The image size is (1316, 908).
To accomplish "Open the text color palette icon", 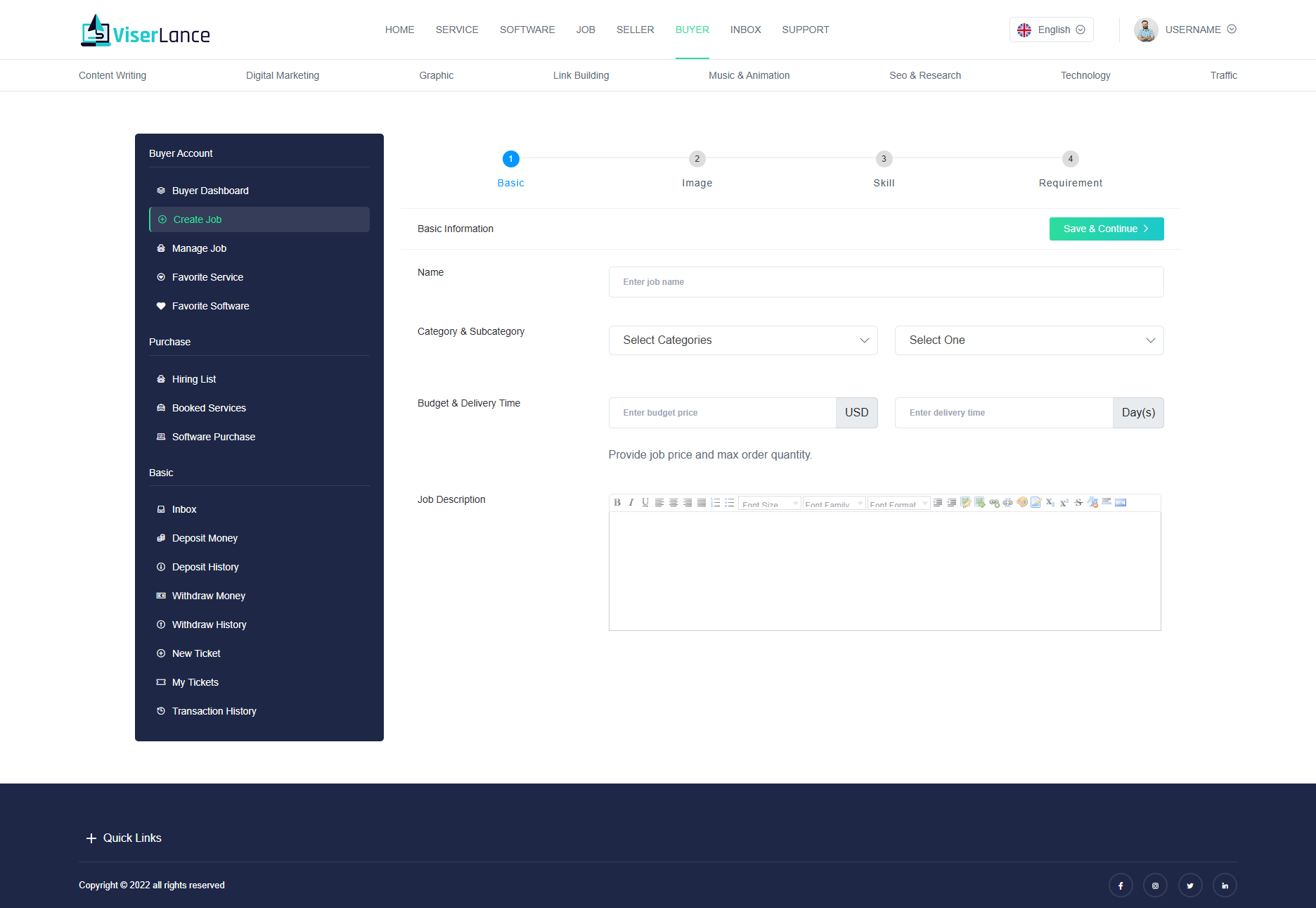I will click(1022, 502).
